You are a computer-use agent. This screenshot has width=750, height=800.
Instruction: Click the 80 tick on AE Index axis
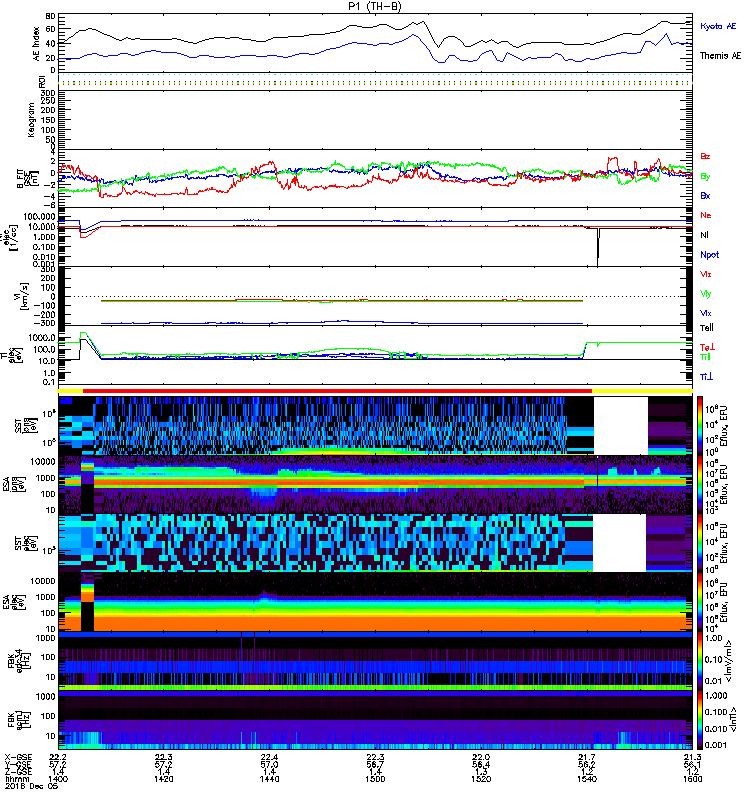(50, 16)
